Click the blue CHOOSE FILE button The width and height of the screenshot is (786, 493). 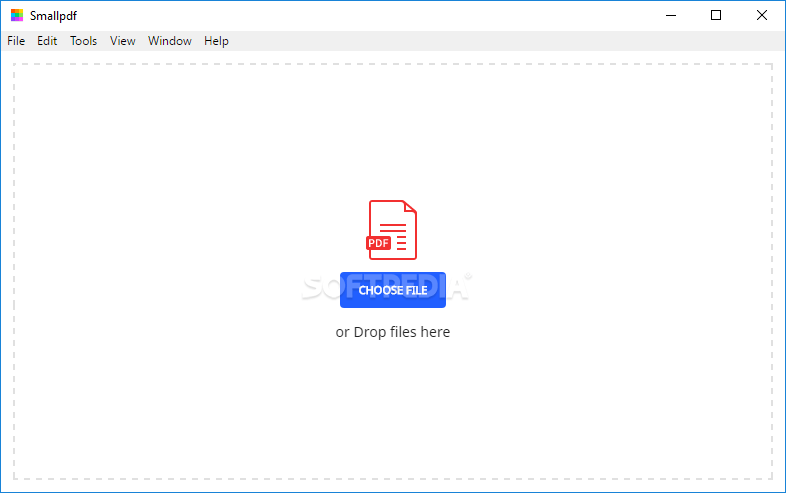tap(392, 290)
